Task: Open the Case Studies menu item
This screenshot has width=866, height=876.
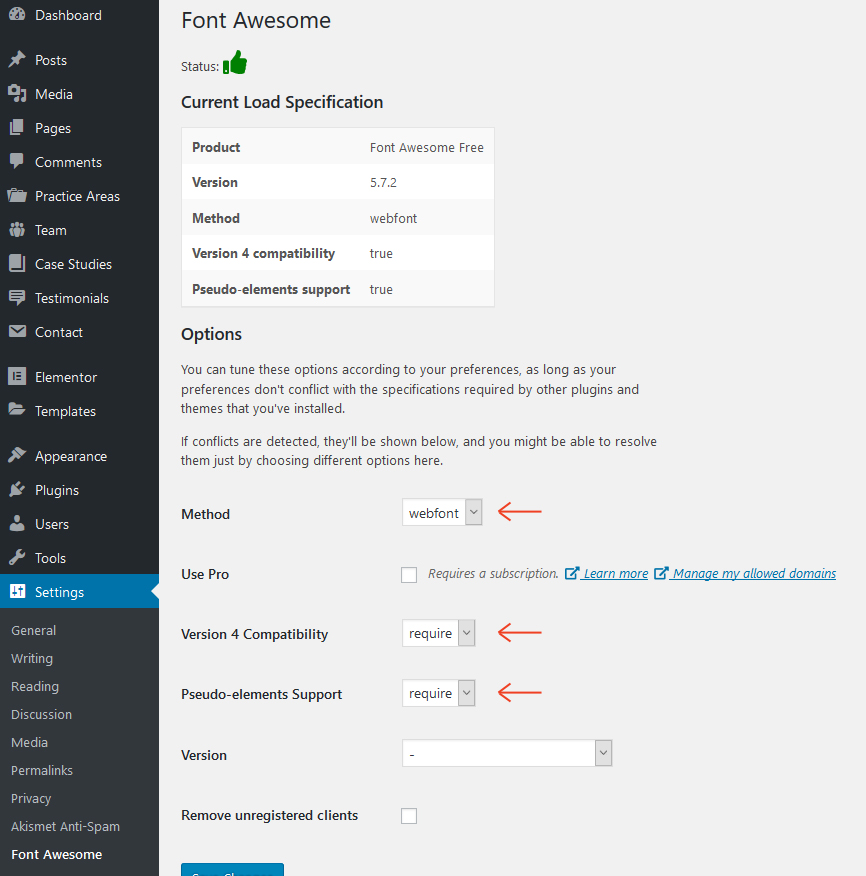Action: [x=73, y=264]
